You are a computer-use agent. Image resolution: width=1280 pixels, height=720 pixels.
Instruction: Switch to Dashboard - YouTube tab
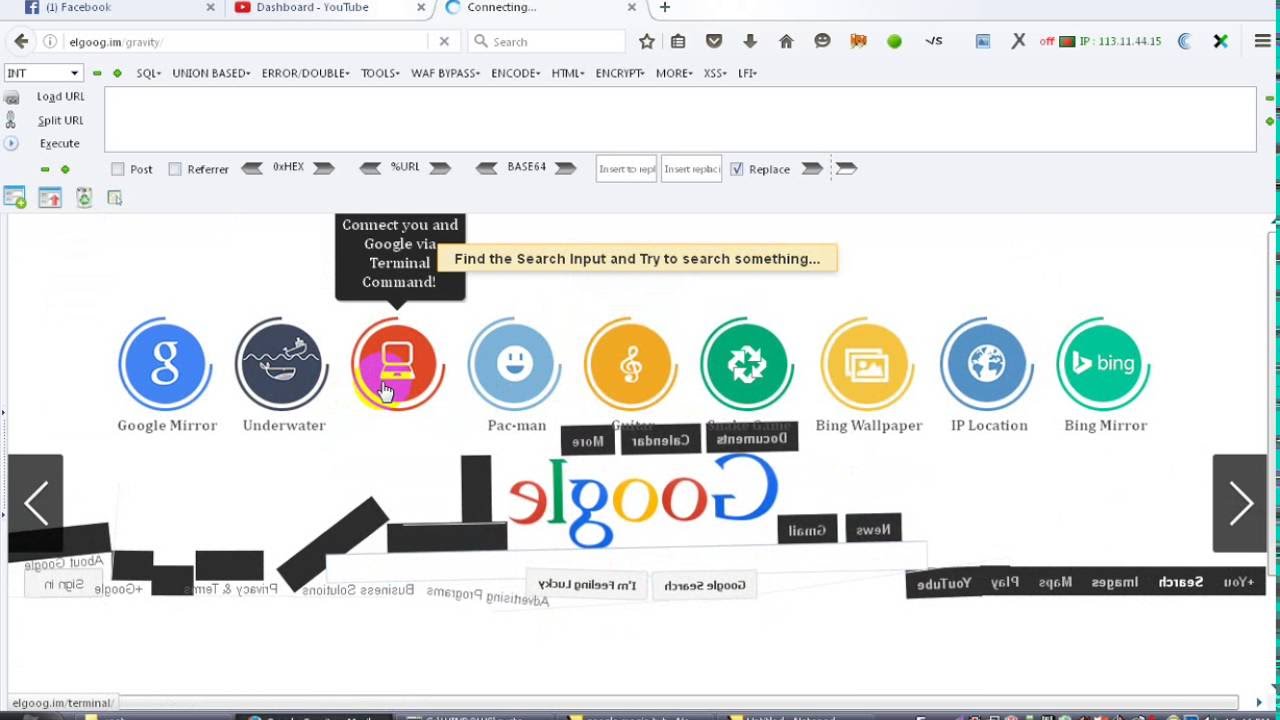[327, 7]
